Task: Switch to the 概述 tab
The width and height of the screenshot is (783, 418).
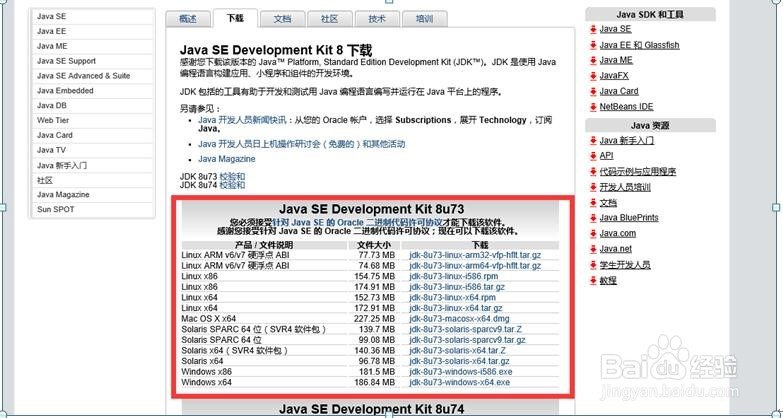Action: pyautogui.click(x=188, y=19)
